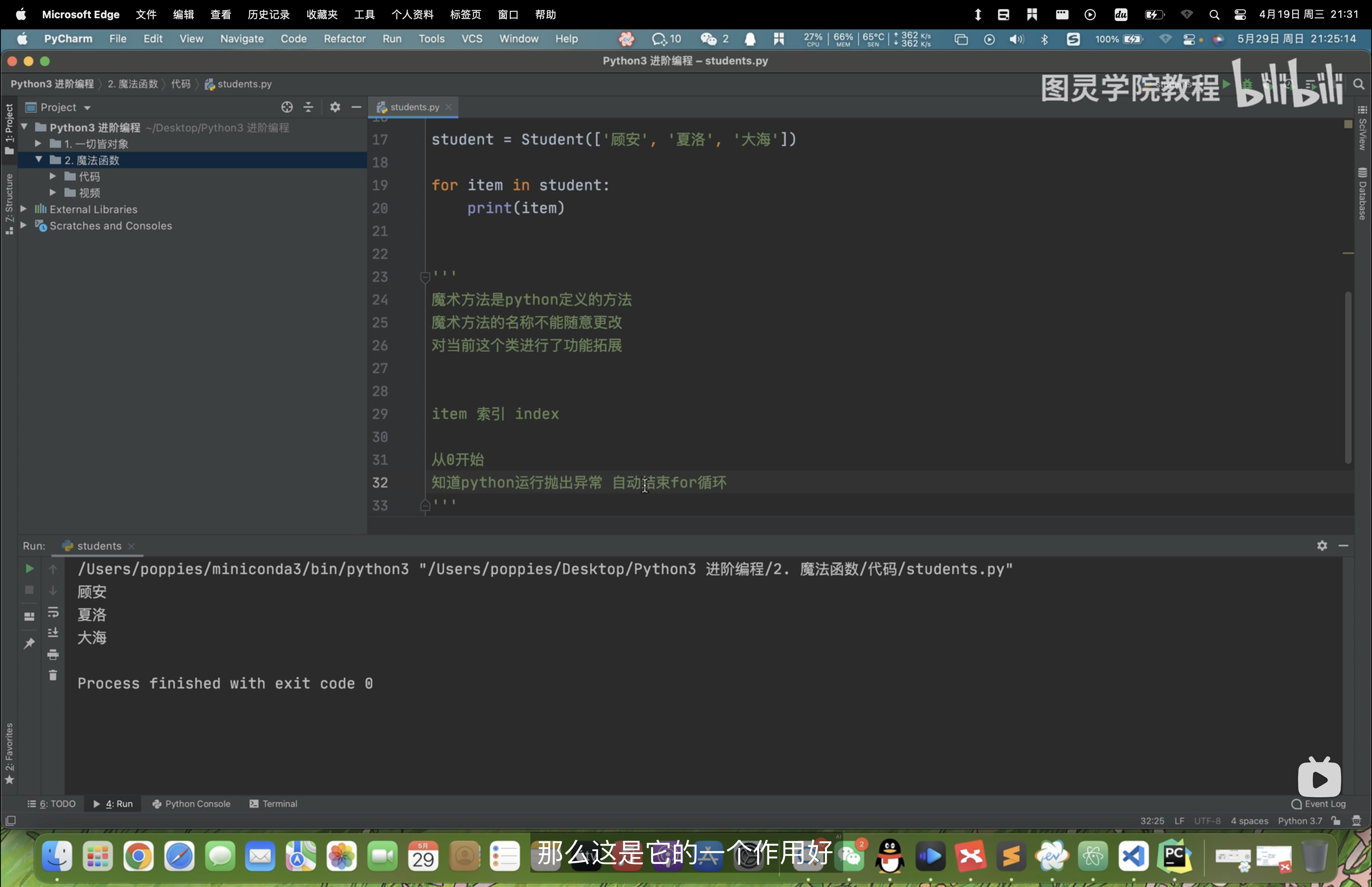Open the SciView side panel
The height and width of the screenshot is (887, 1372).
(x=1362, y=128)
